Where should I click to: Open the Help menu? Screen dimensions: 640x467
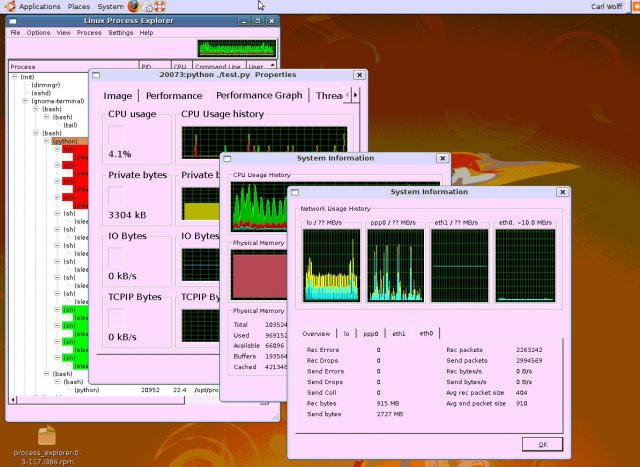coord(146,33)
